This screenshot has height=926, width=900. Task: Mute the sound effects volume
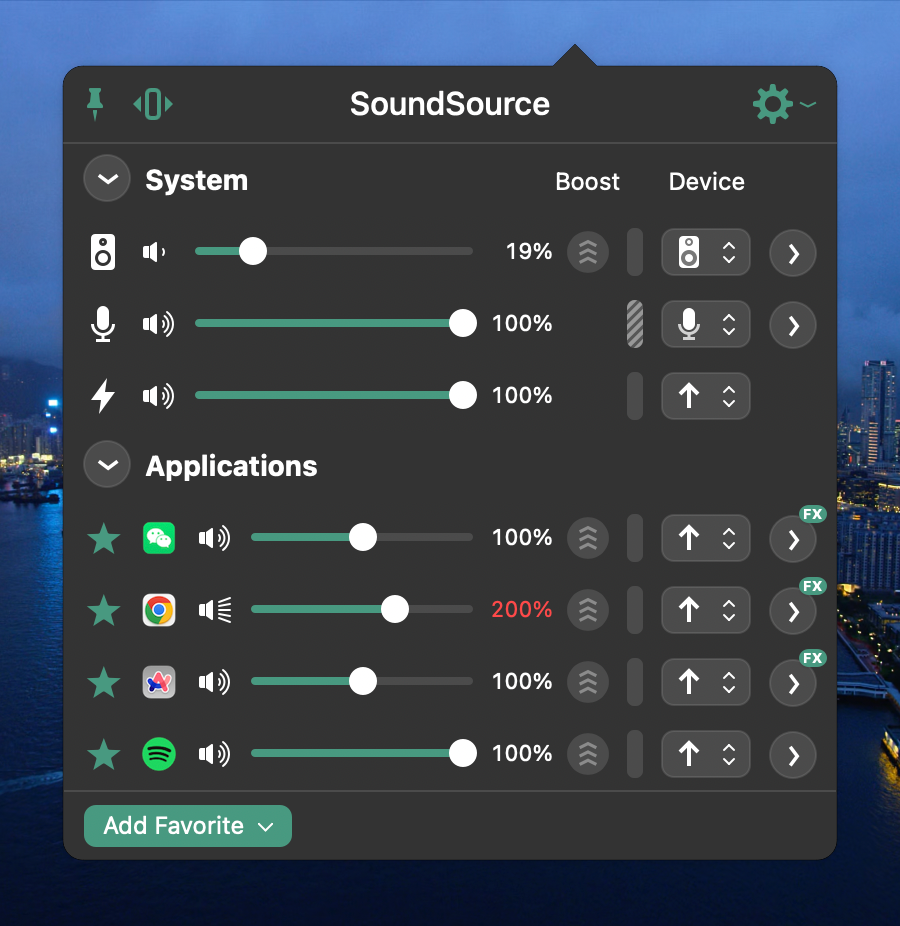click(158, 396)
